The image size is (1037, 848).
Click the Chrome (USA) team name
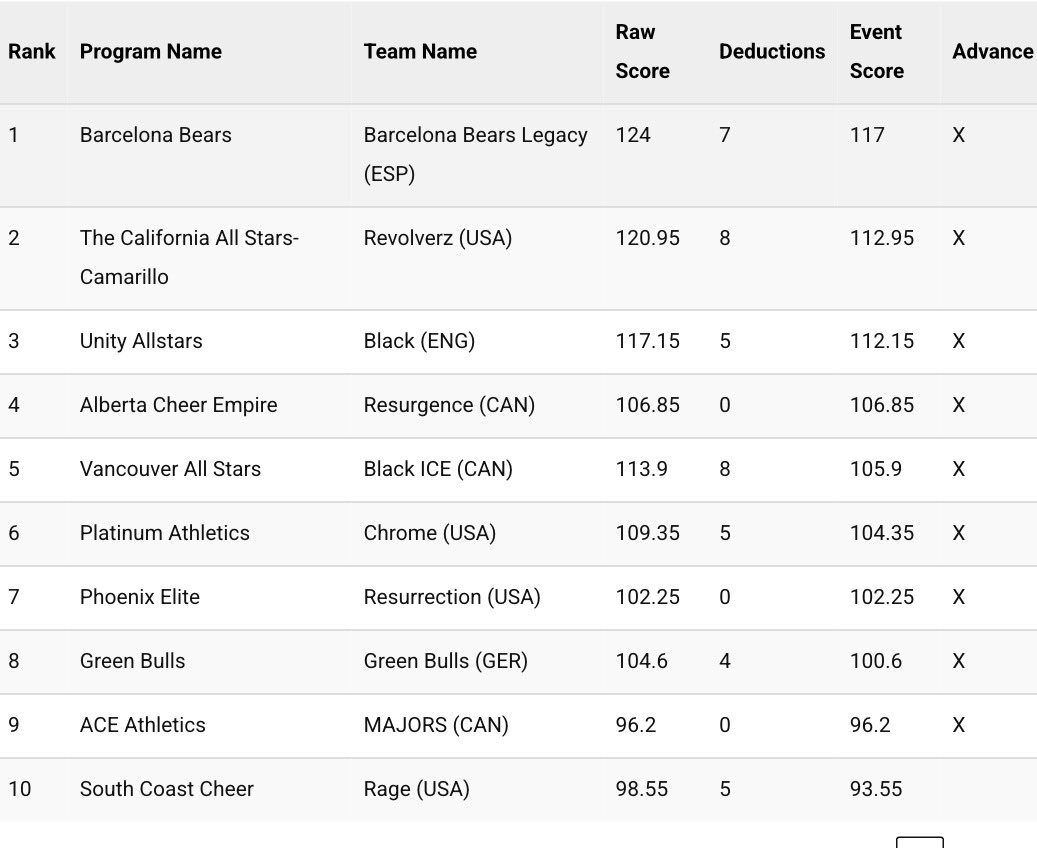[x=429, y=533]
